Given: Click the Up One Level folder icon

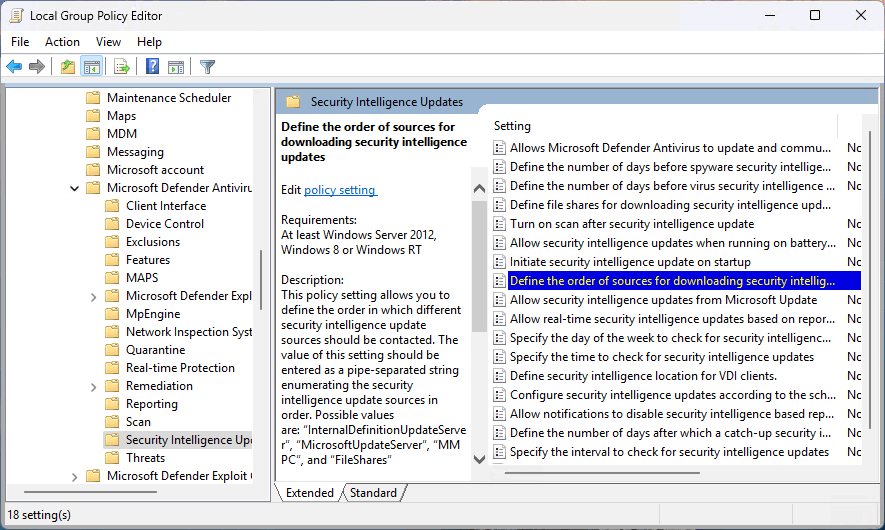Looking at the screenshot, I should tap(67, 67).
